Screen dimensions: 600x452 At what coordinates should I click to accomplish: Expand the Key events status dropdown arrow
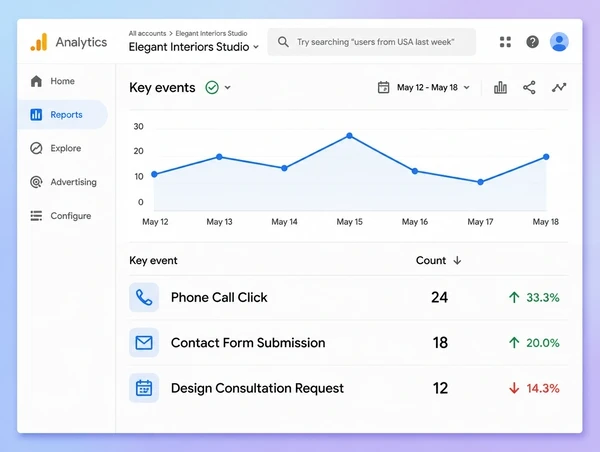(x=228, y=88)
